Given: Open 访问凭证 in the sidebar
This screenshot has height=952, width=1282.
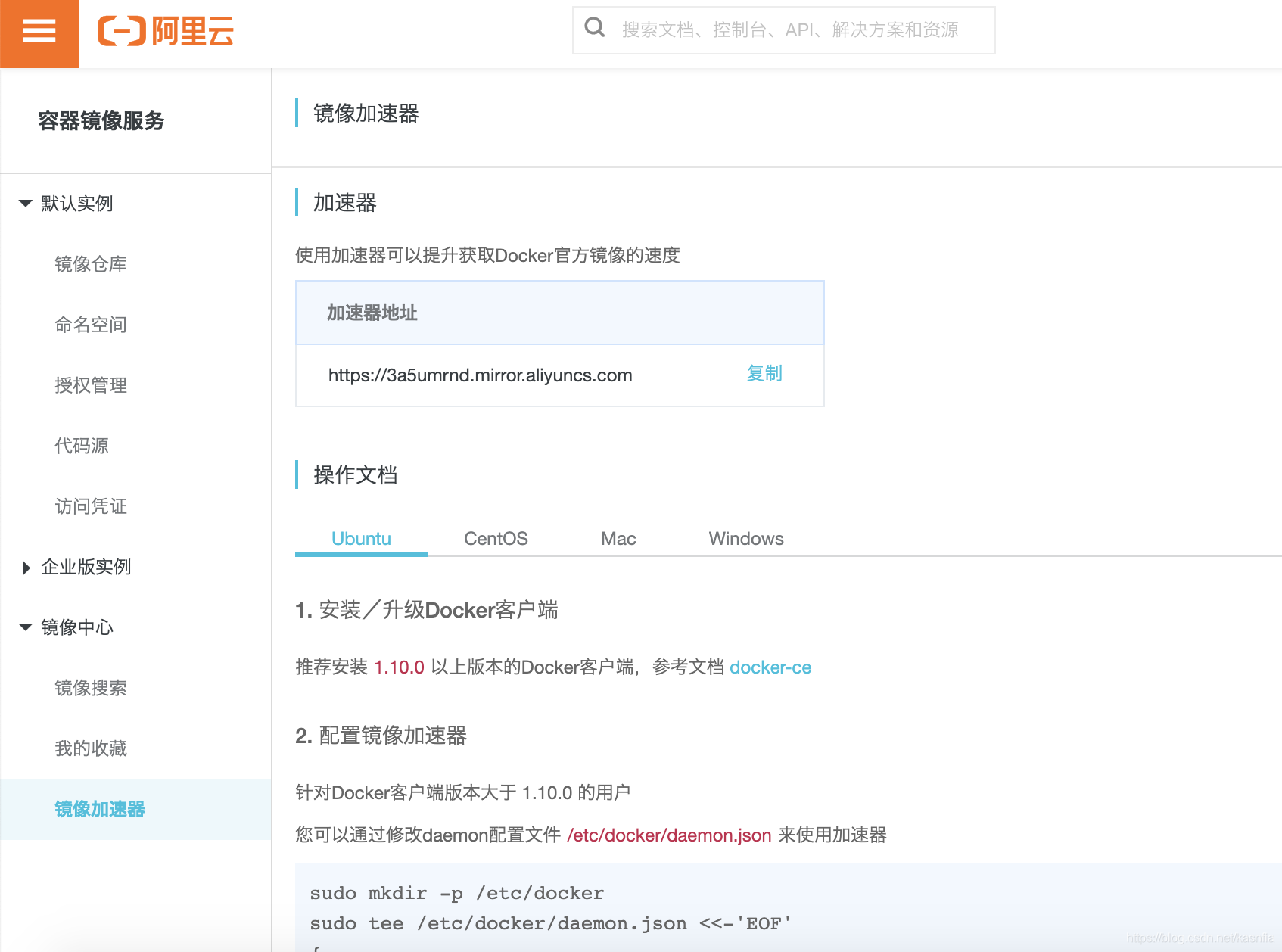Looking at the screenshot, I should (x=91, y=506).
